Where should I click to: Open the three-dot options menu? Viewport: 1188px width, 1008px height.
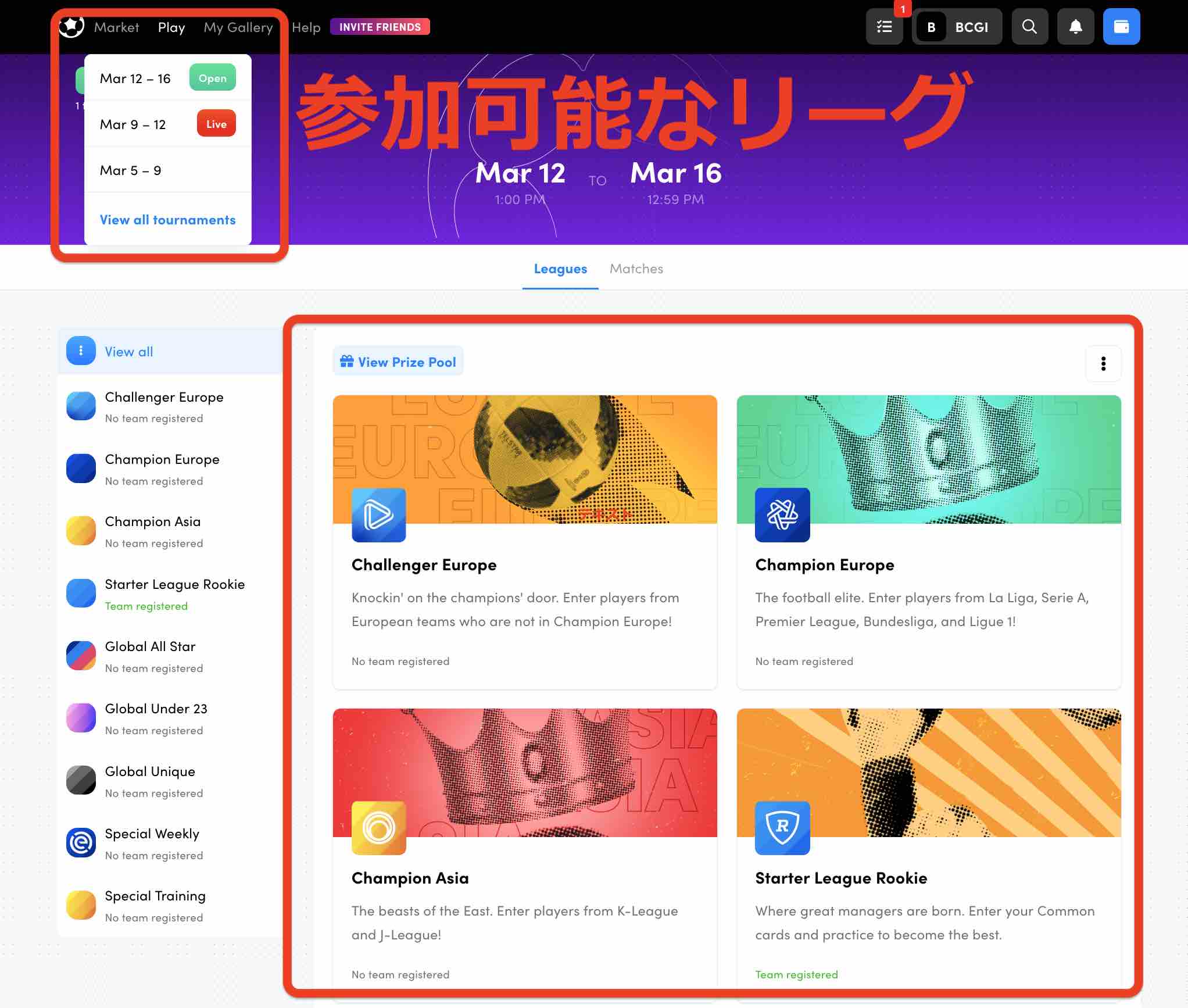1103,364
